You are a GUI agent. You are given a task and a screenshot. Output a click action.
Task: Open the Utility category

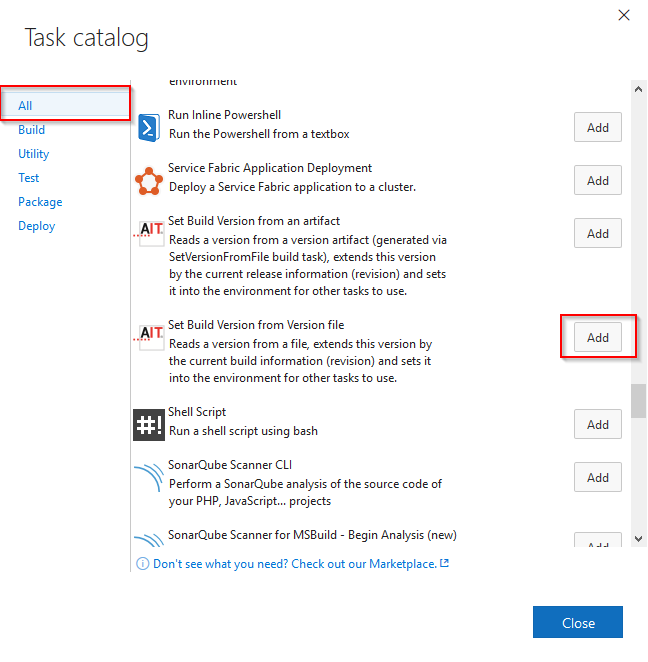pyautogui.click(x=33, y=154)
